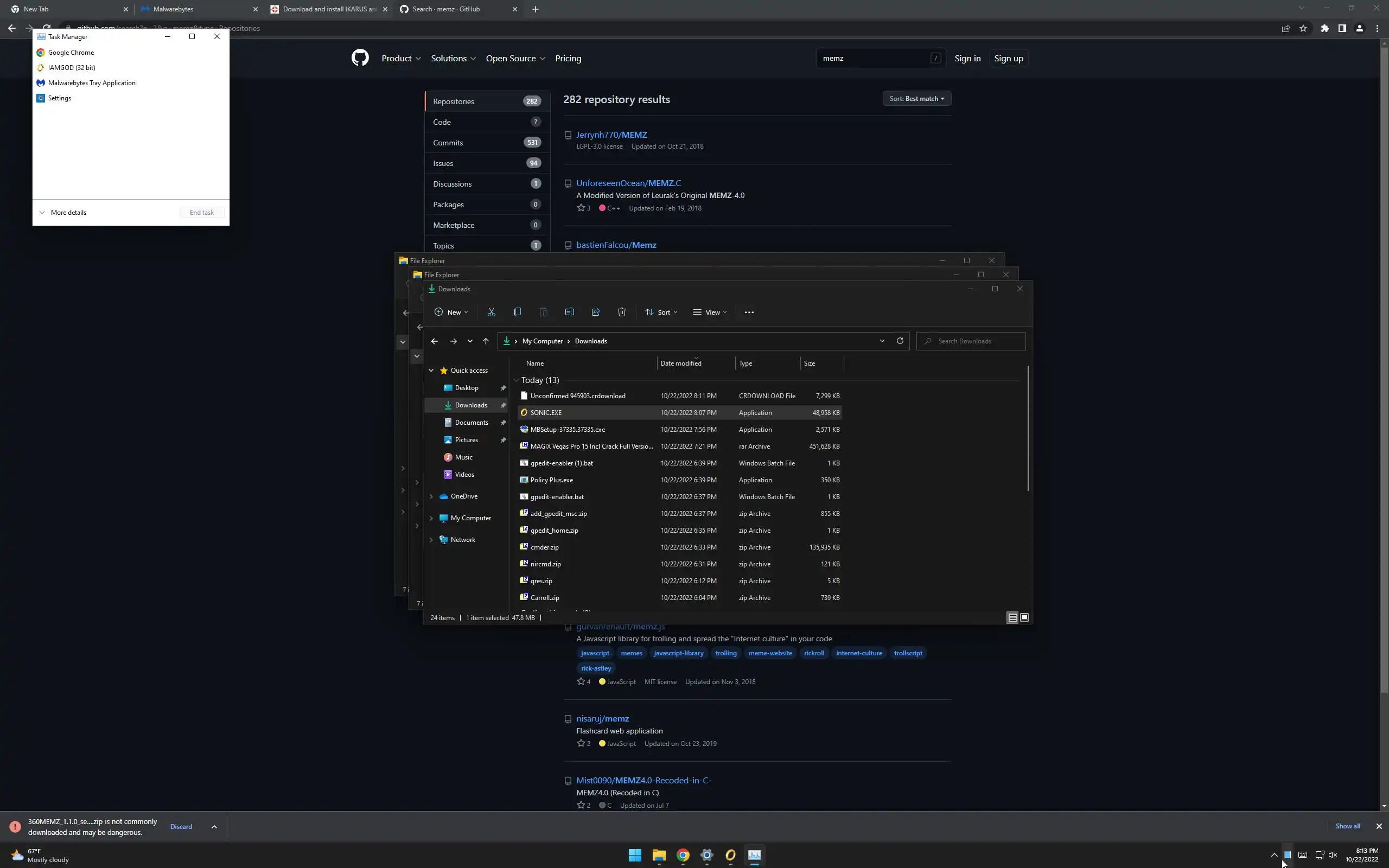Click the Rename icon in Explorer toolbar
The image size is (1389, 868).
pos(569,312)
